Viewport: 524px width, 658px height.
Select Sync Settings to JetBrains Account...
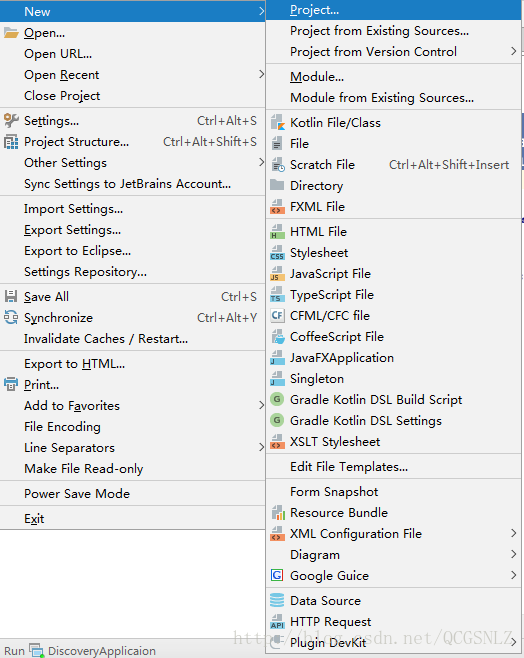[133, 184]
